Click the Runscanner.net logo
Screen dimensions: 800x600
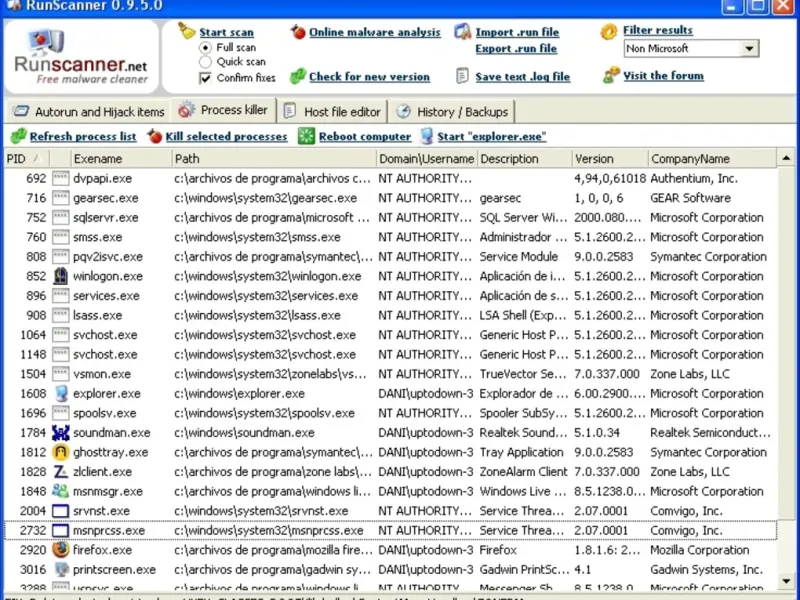click(x=82, y=57)
